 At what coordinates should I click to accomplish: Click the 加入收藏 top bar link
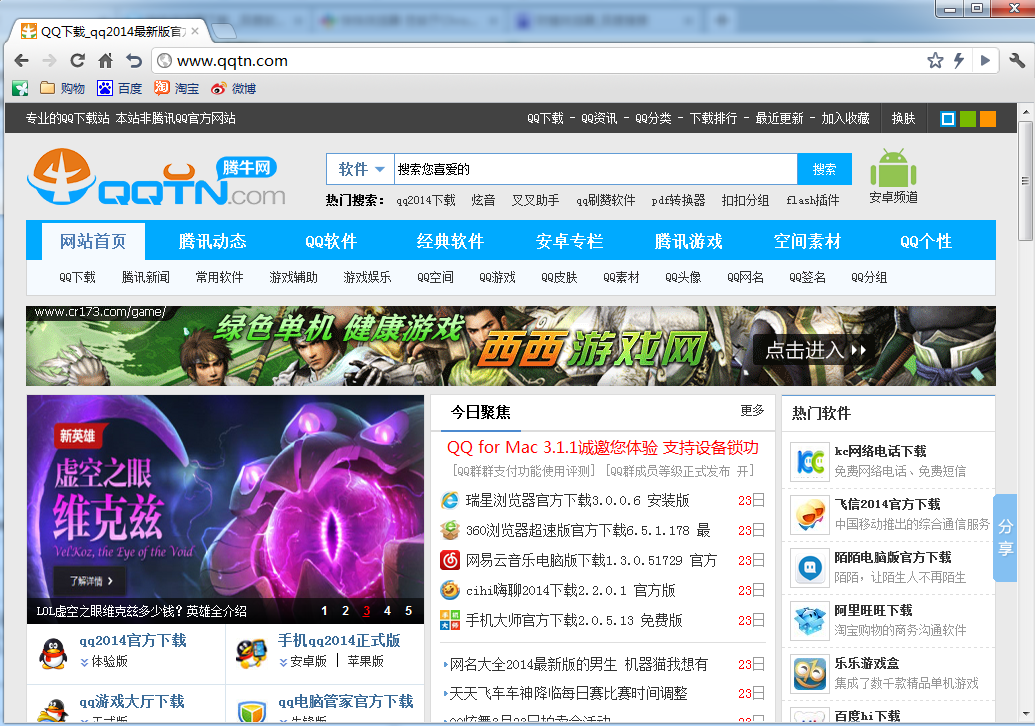click(x=845, y=118)
